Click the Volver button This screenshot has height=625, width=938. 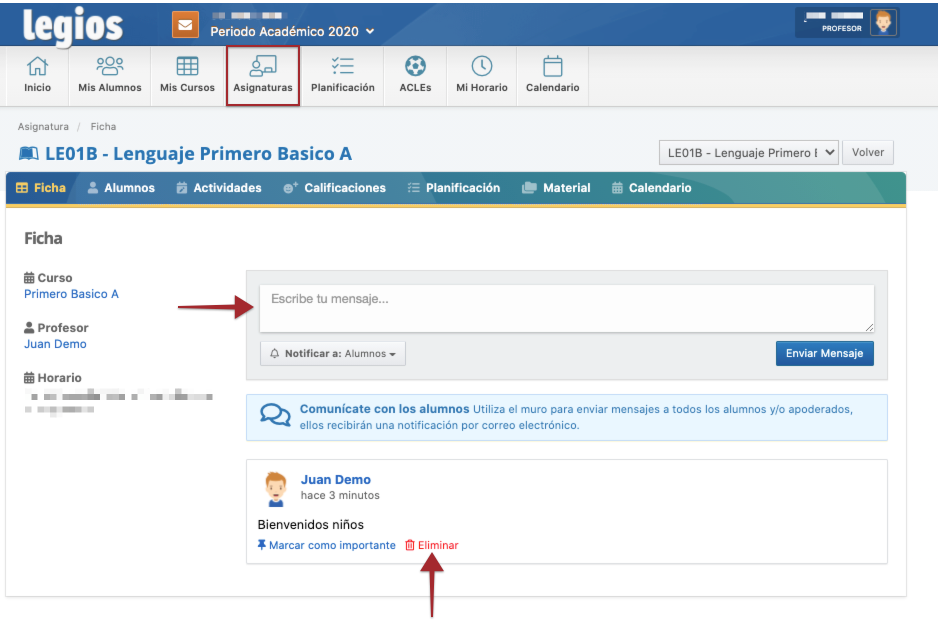868,153
